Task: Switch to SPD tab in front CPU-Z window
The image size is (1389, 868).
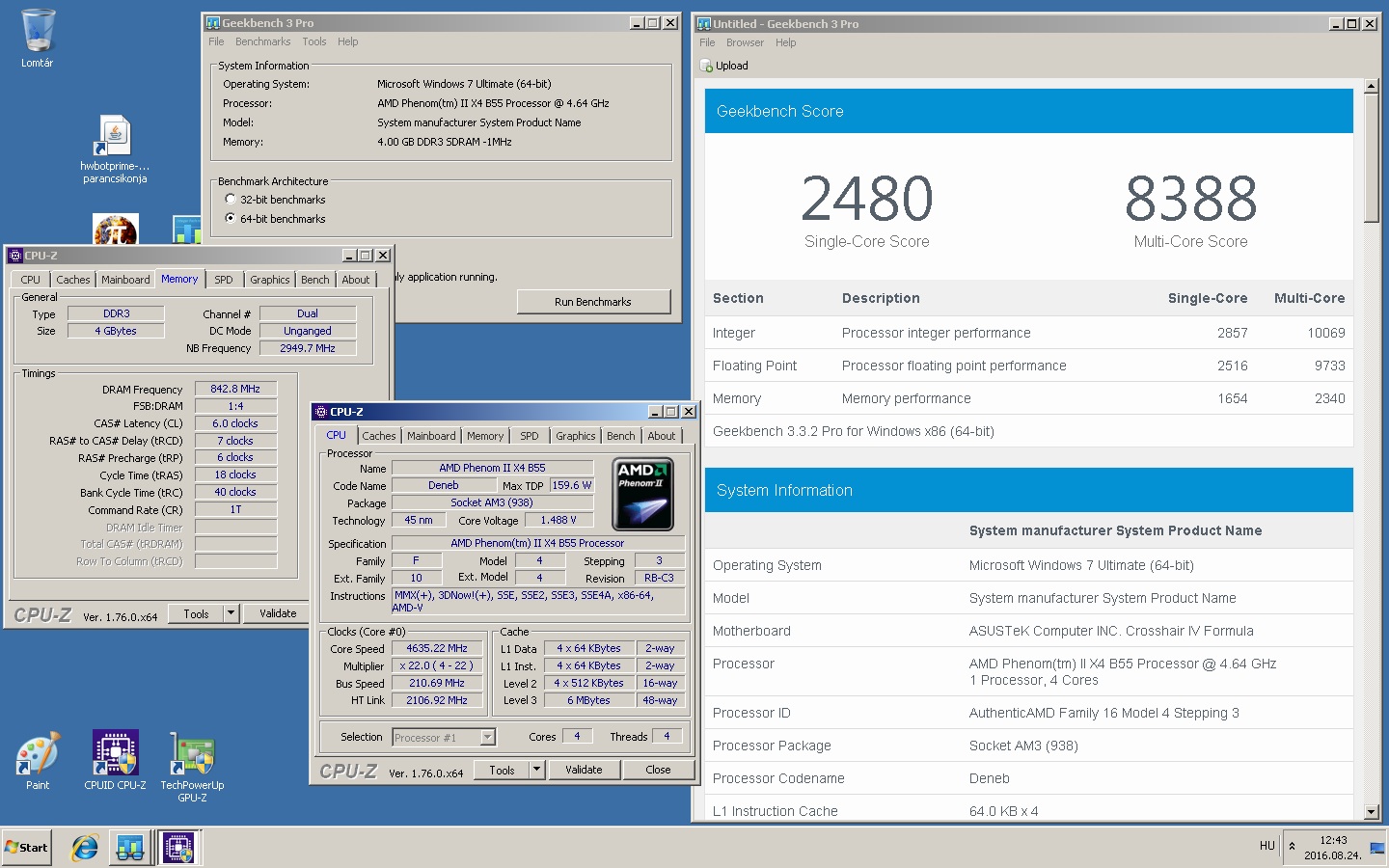Action: [x=530, y=436]
